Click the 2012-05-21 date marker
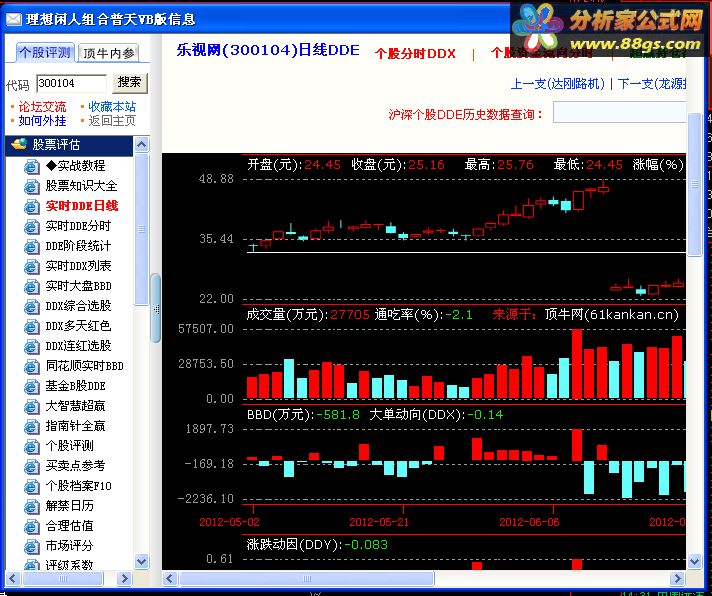The height and width of the screenshot is (596, 712). click(x=379, y=522)
